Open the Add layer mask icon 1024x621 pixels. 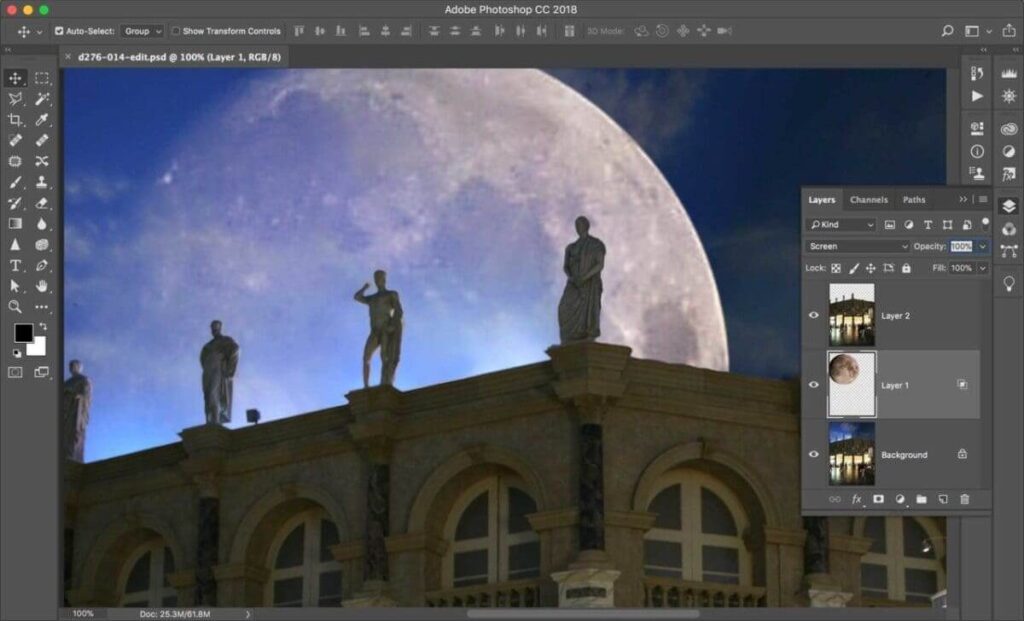877,498
